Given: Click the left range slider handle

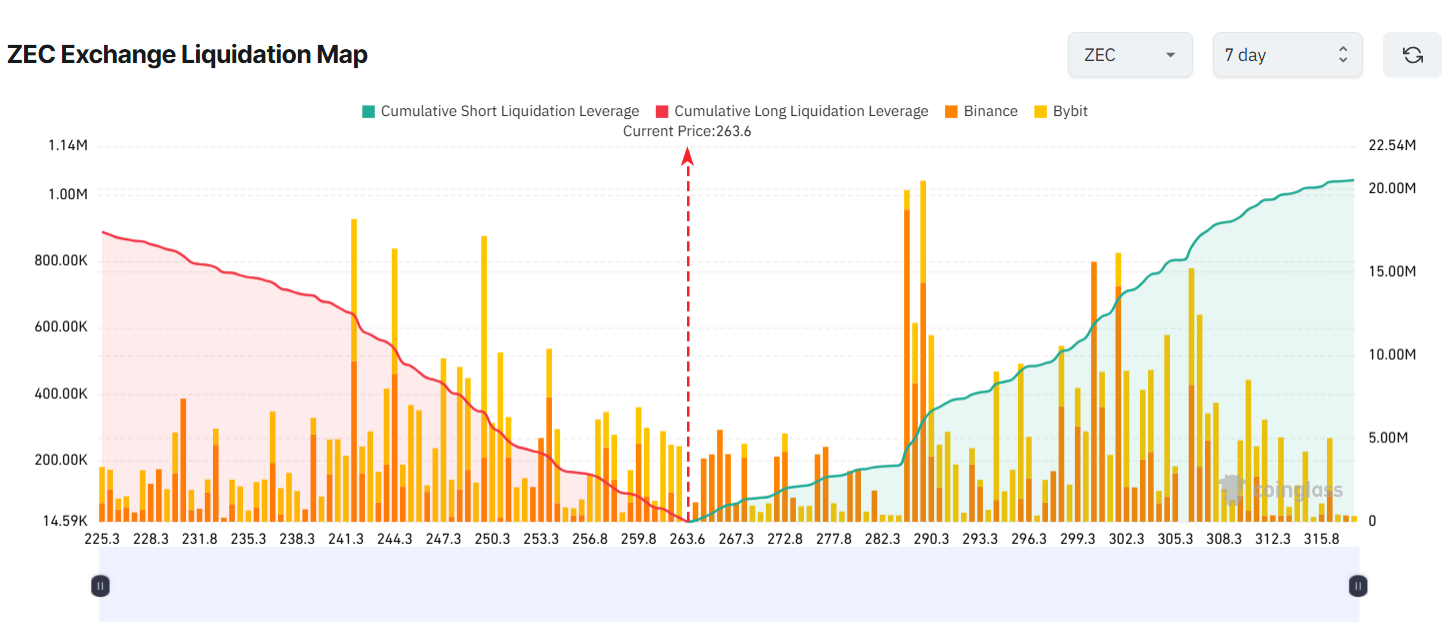Looking at the screenshot, I should pyautogui.click(x=100, y=585).
